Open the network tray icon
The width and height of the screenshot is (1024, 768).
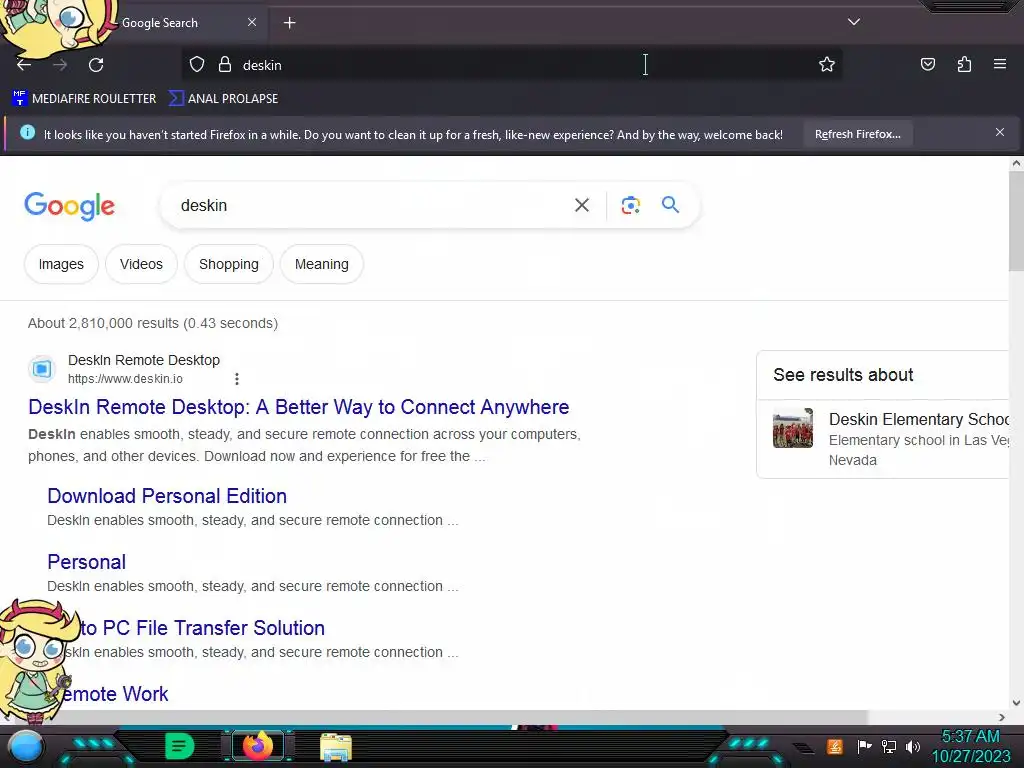point(888,746)
